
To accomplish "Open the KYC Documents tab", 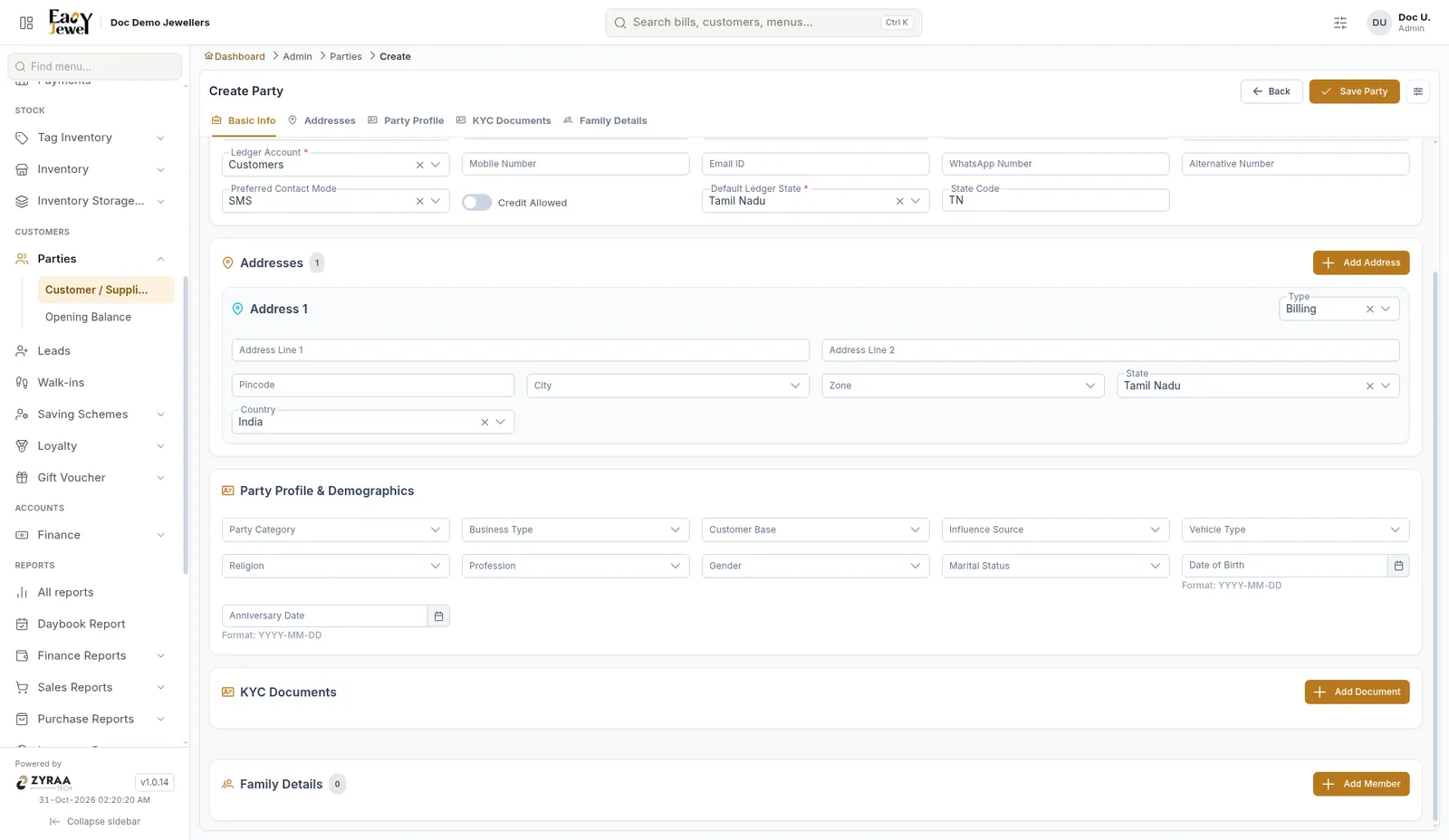I will click(504, 120).
